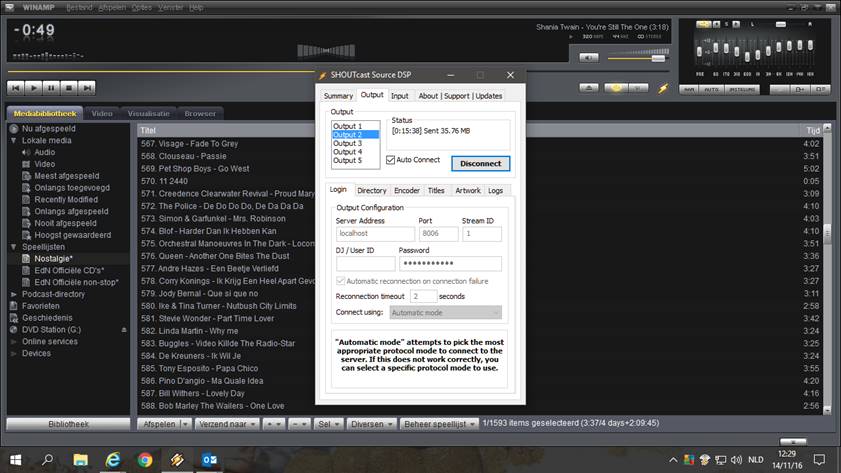Switch to the Encoder tab
This screenshot has height=473, width=841.
coord(407,190)
